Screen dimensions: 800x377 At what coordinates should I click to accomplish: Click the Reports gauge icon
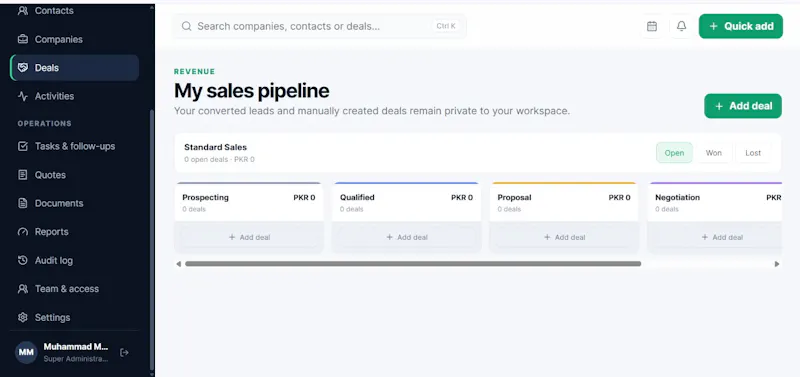point(22,232)
